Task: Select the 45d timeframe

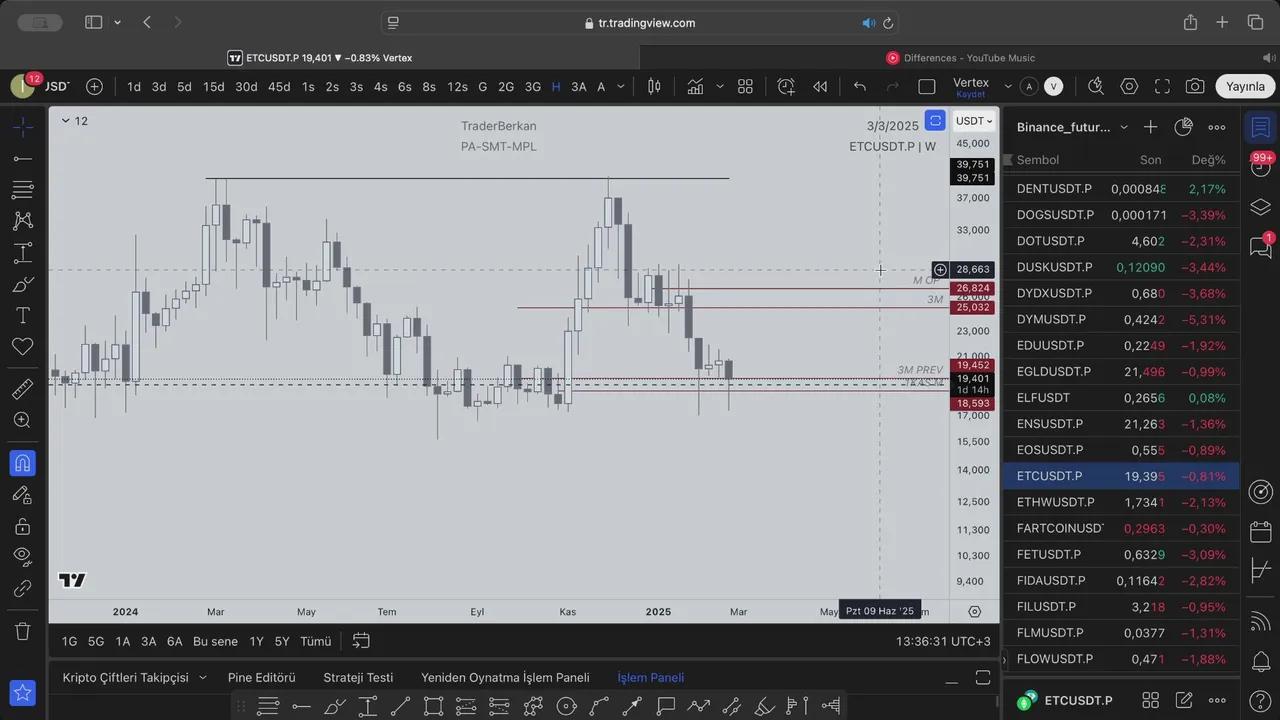Action: point(279,87)
